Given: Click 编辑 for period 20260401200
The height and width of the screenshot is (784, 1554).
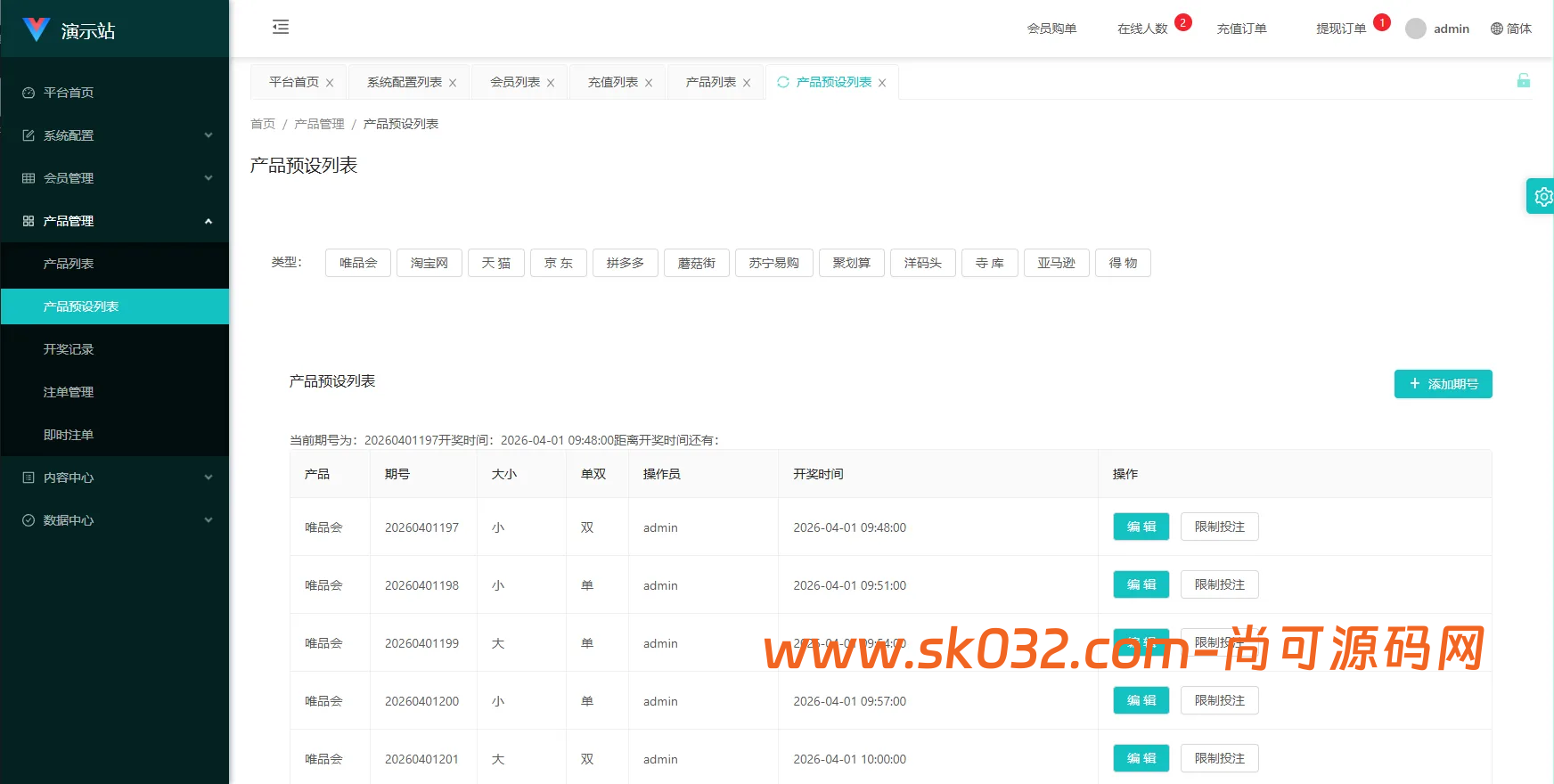Looking at the screenshot, I should click(1141, 700).
